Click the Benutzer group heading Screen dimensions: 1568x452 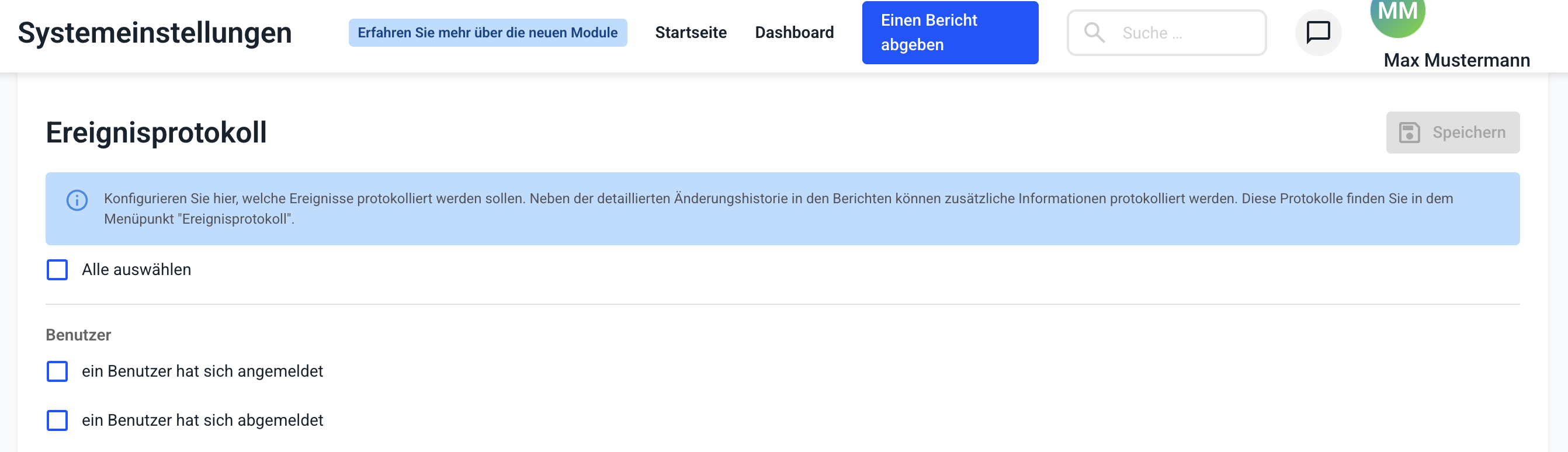(78, 335)
